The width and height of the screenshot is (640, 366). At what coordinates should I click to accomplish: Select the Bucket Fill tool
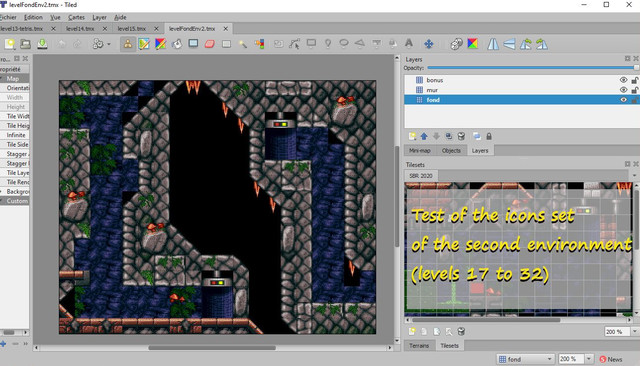177,44
